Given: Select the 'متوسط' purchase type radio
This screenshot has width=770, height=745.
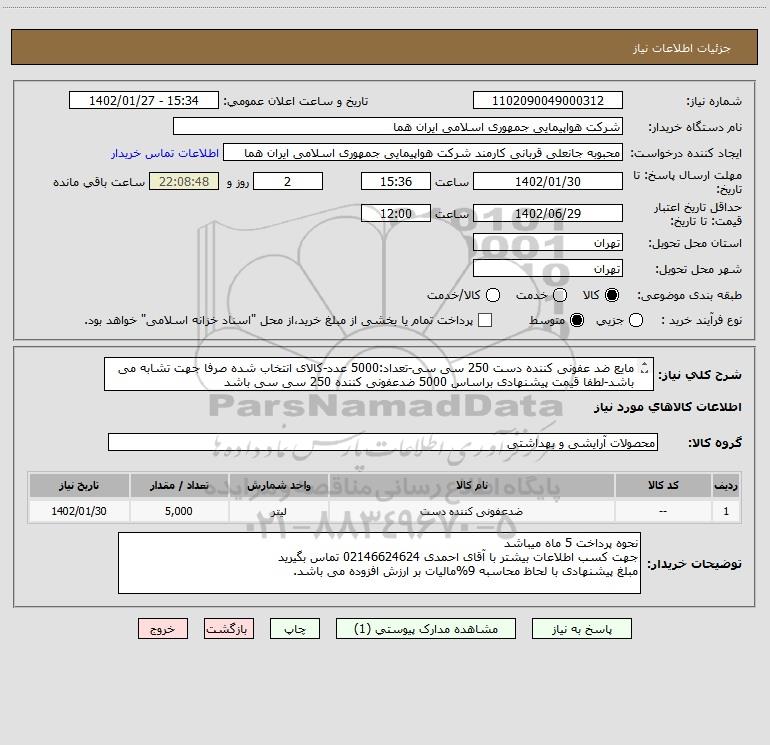Looking at the screenshot, I should (x=577, y=320).
